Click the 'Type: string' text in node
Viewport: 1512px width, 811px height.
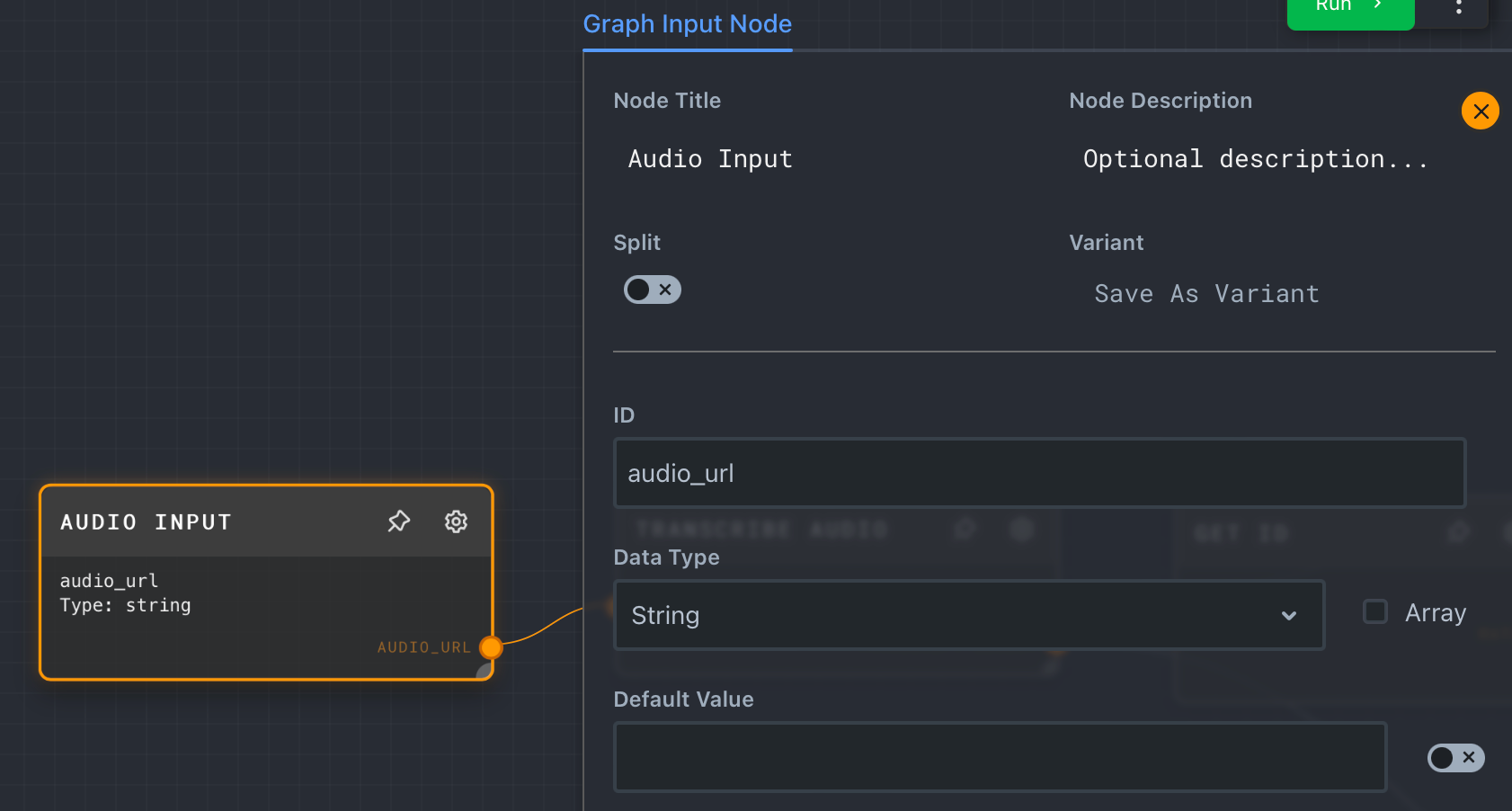[x=125, y=605]
